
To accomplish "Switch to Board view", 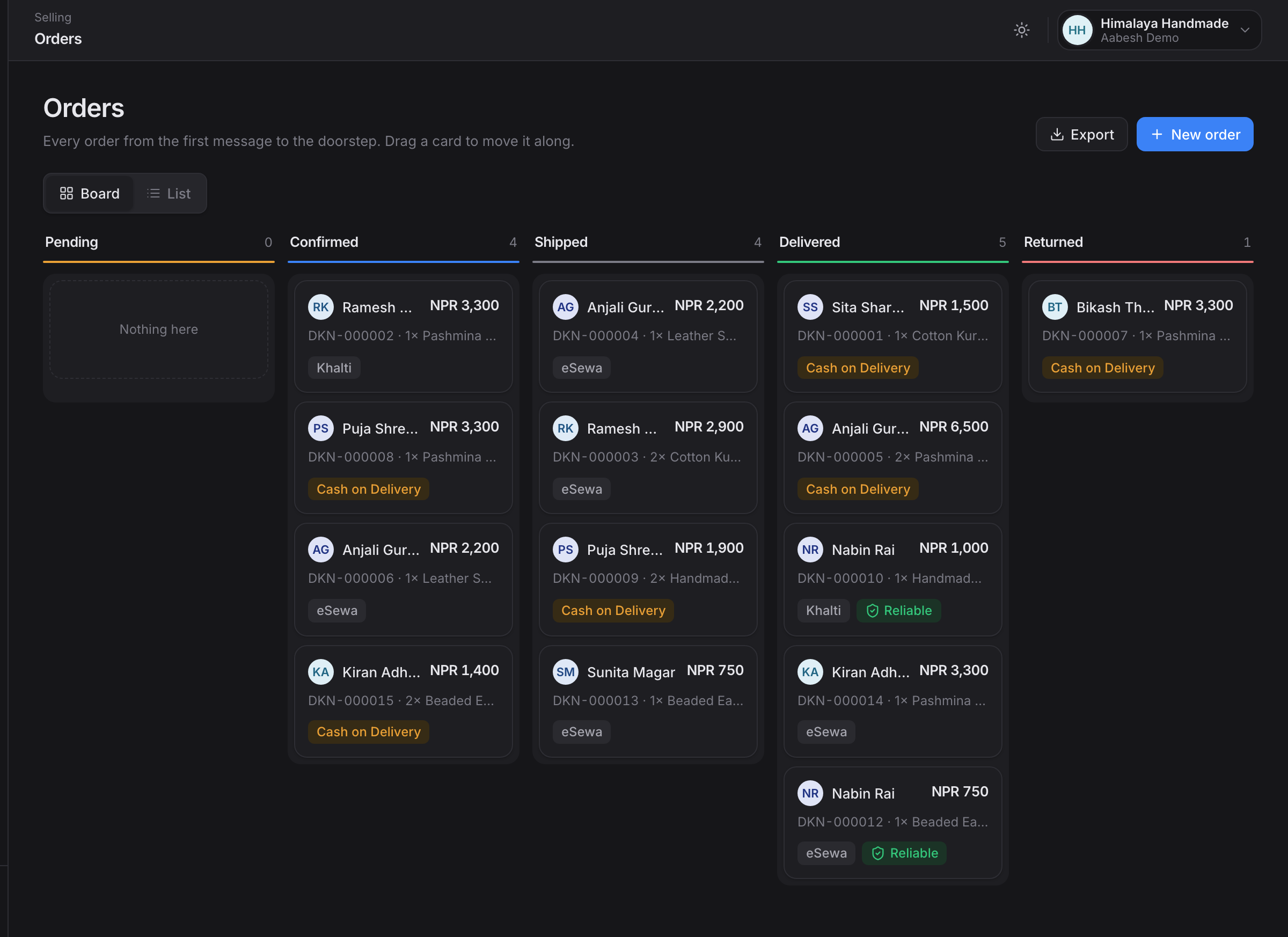I will (x=89, y=194).
